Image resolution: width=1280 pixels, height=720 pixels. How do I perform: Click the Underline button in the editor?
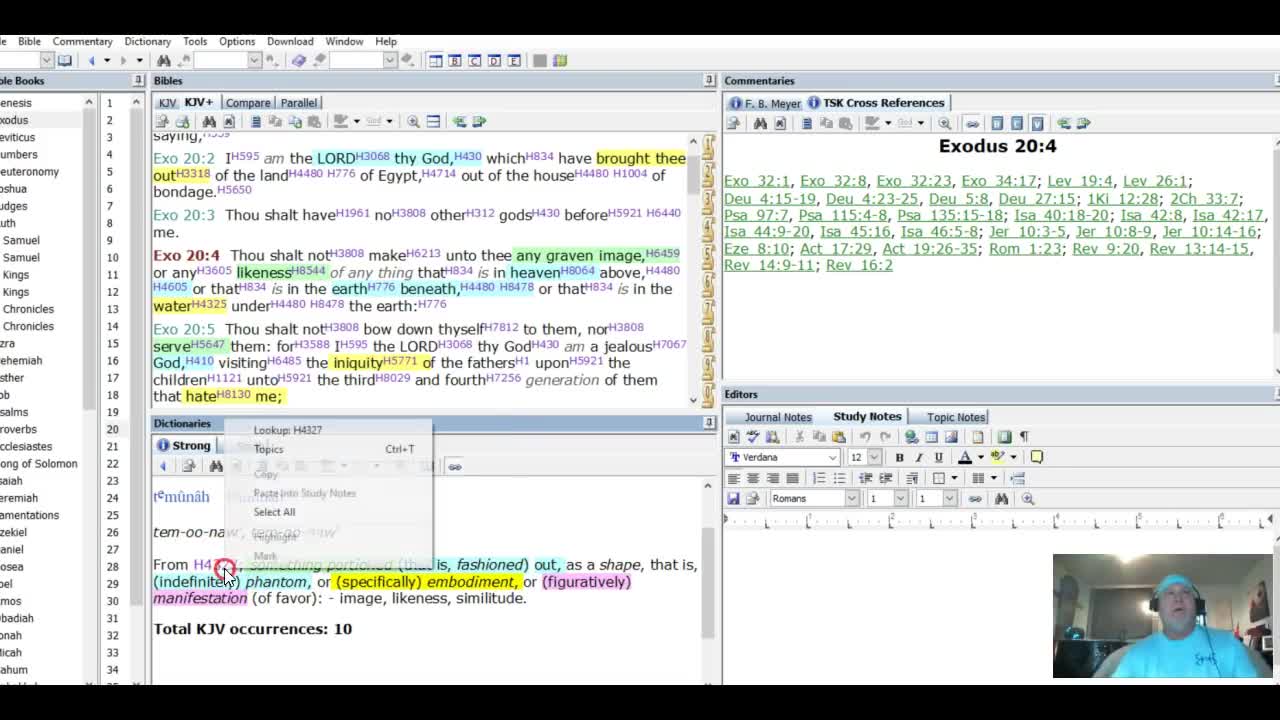[938, 457]
